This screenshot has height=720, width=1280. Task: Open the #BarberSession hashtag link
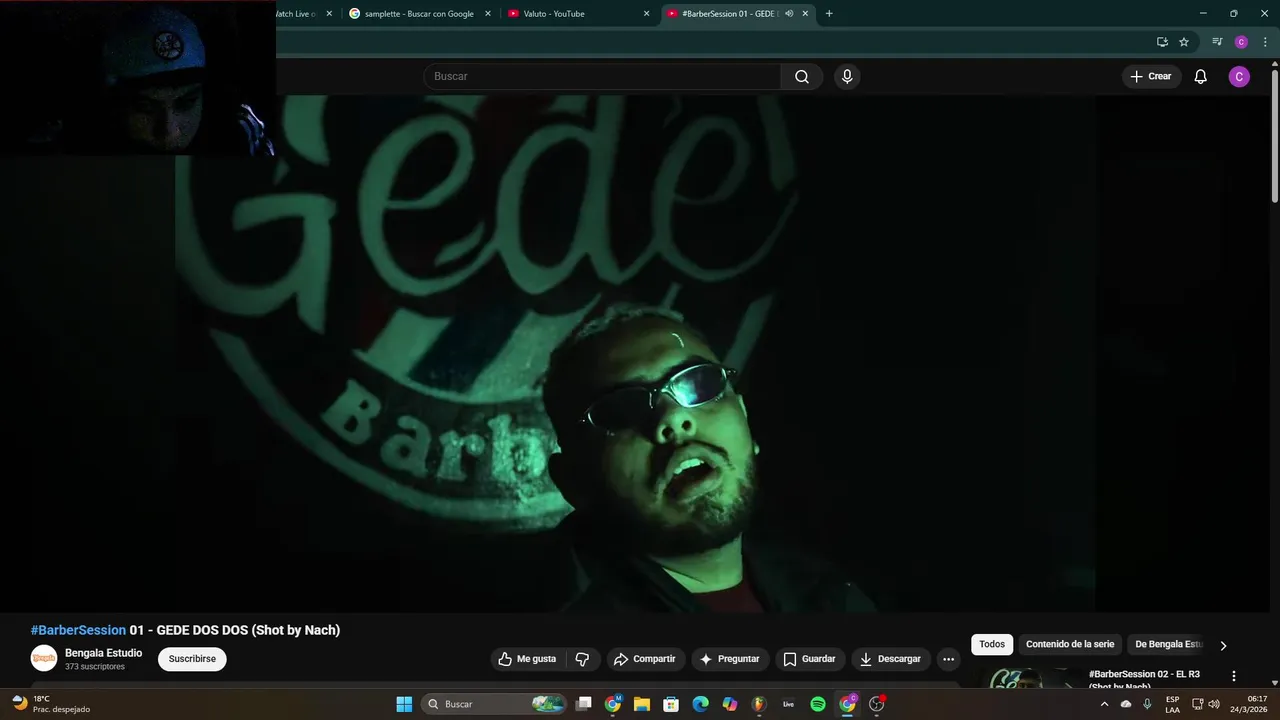[78, 630]
